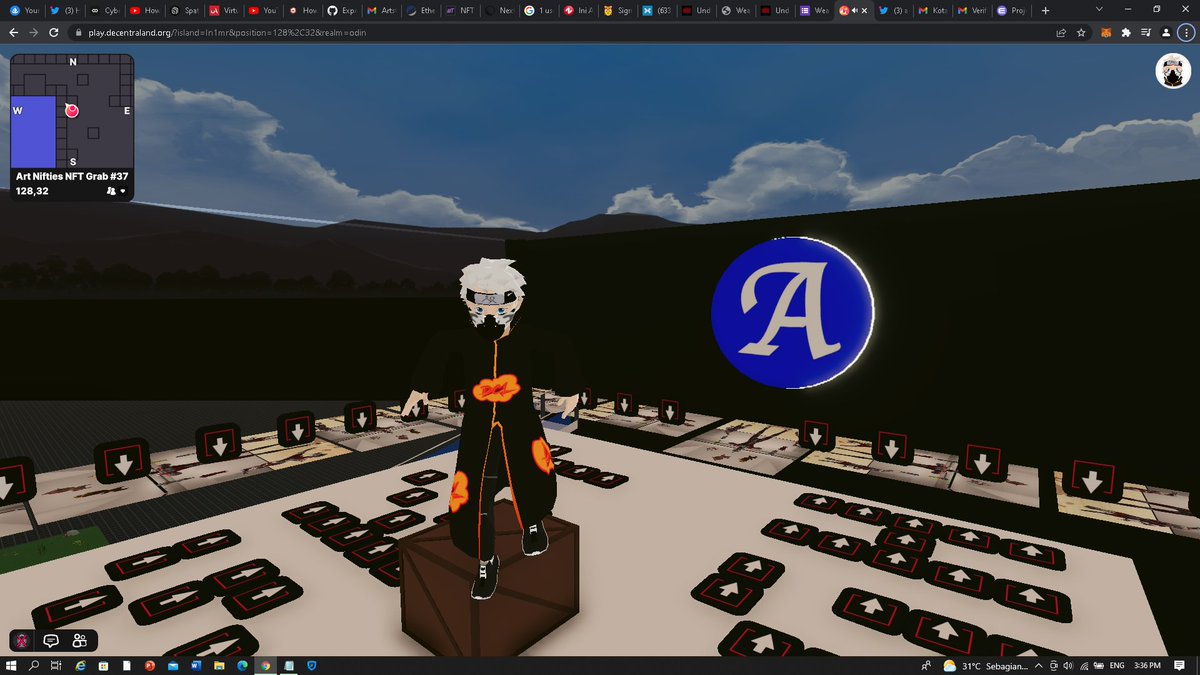Switch to the Kotc Gmail tab
This screenshot has width=1200, height=675.
(931, 10)
